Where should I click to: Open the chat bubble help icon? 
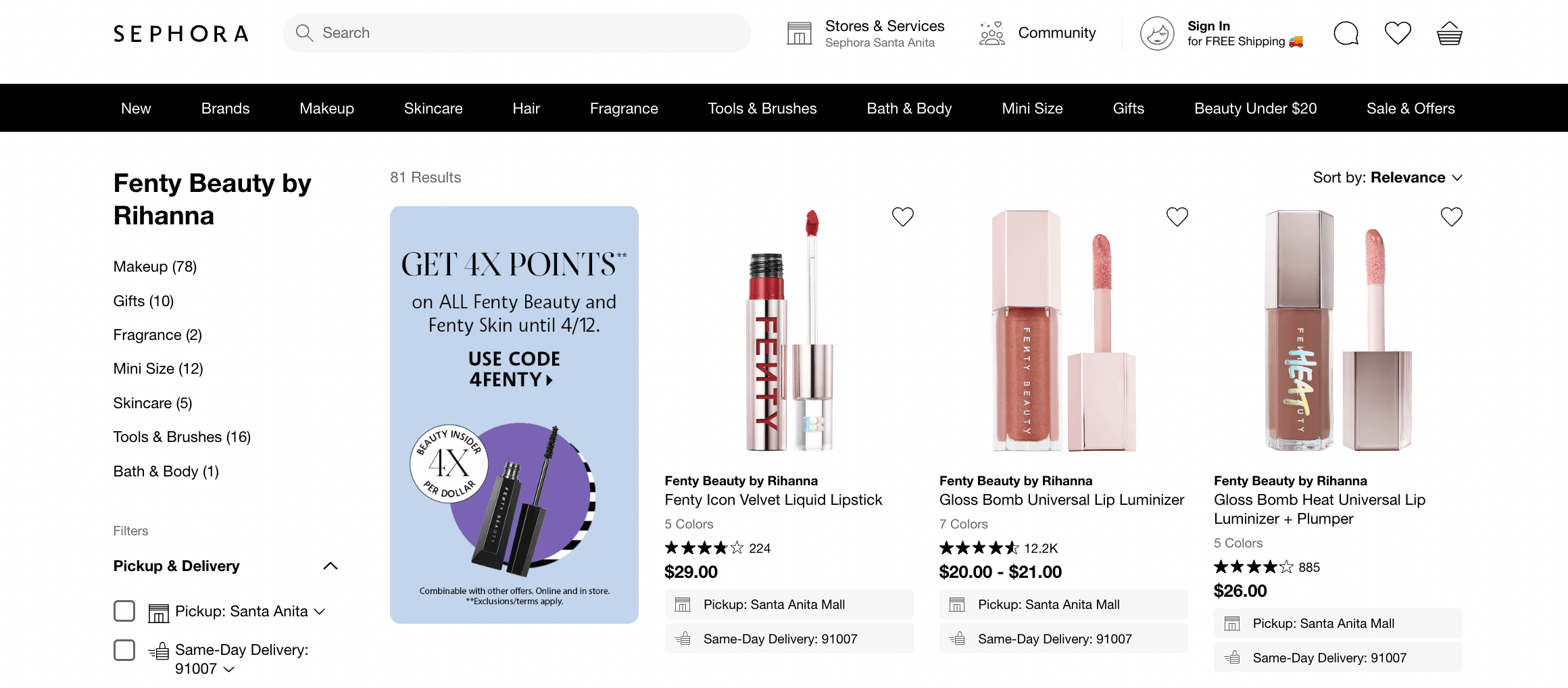1345,32
